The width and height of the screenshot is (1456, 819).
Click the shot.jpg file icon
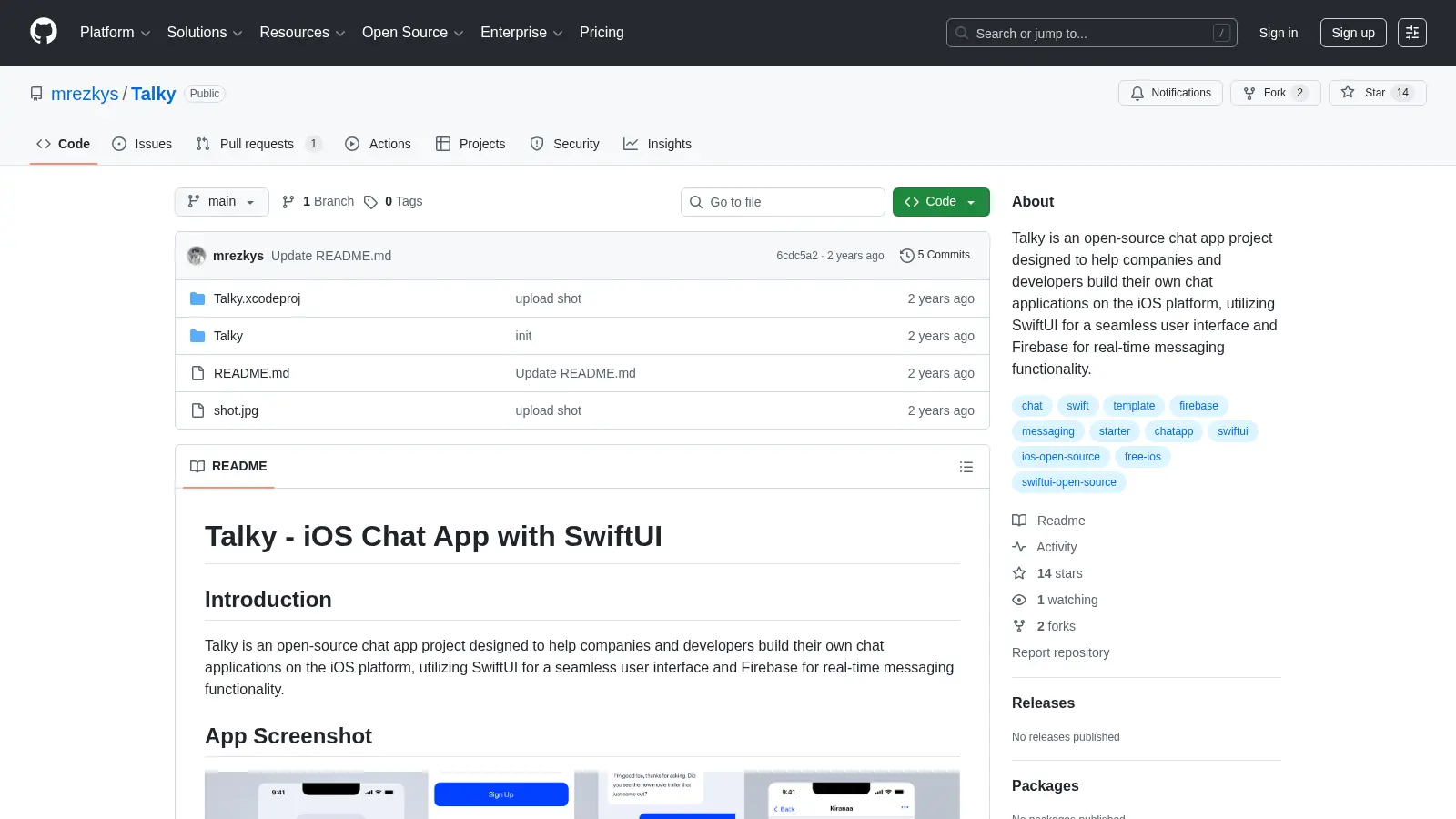197,410
